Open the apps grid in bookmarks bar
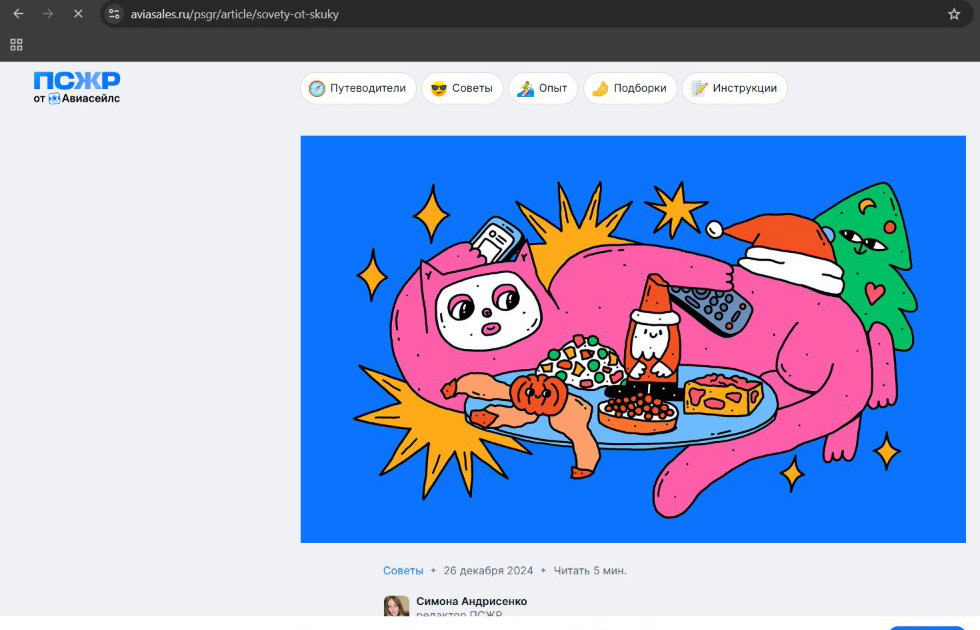Screen dimensions: 980x630 click(16, 45)
